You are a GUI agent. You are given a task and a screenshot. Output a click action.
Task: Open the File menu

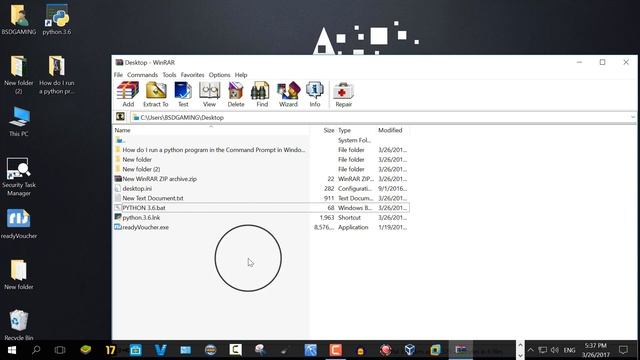point(118,75)
